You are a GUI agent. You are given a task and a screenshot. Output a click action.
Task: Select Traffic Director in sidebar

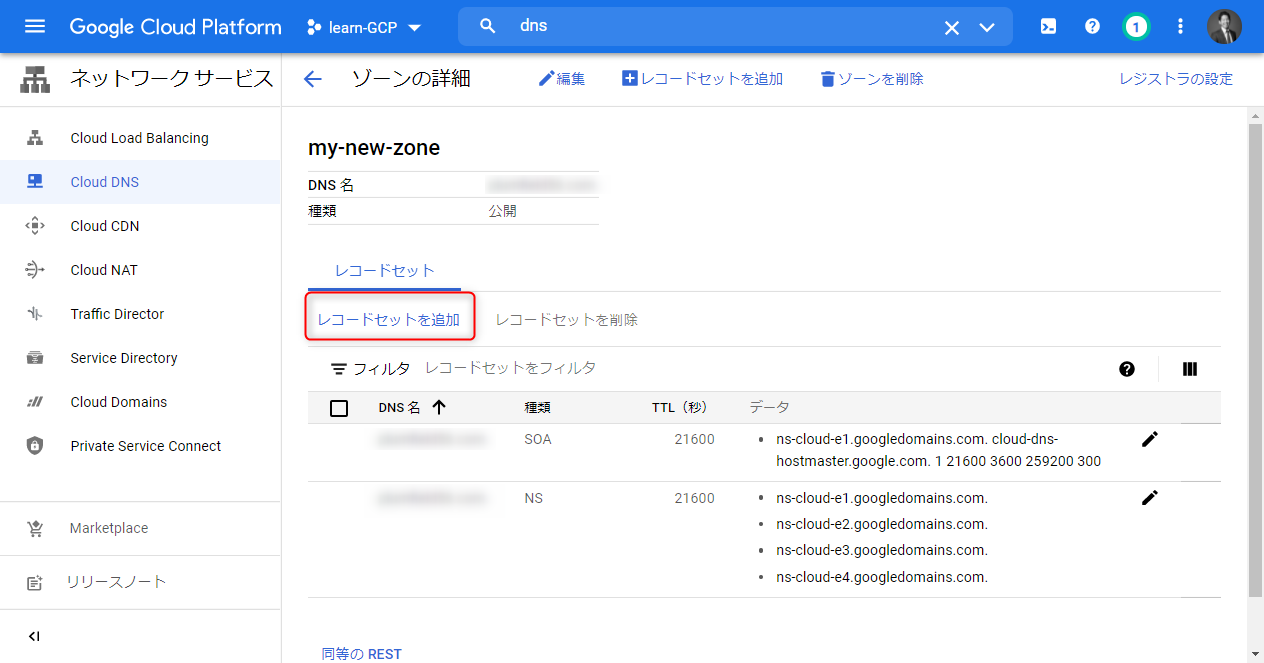140,314
